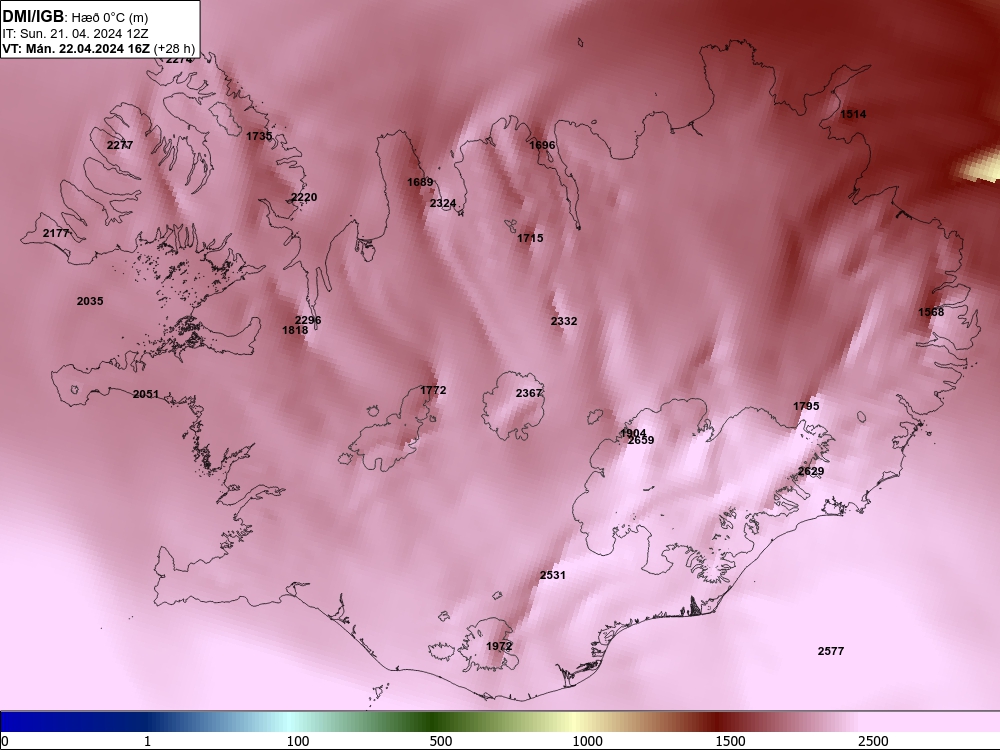1000x750 pixels.
Task: Click the value 1904 on the map
Action: [633, 433]
